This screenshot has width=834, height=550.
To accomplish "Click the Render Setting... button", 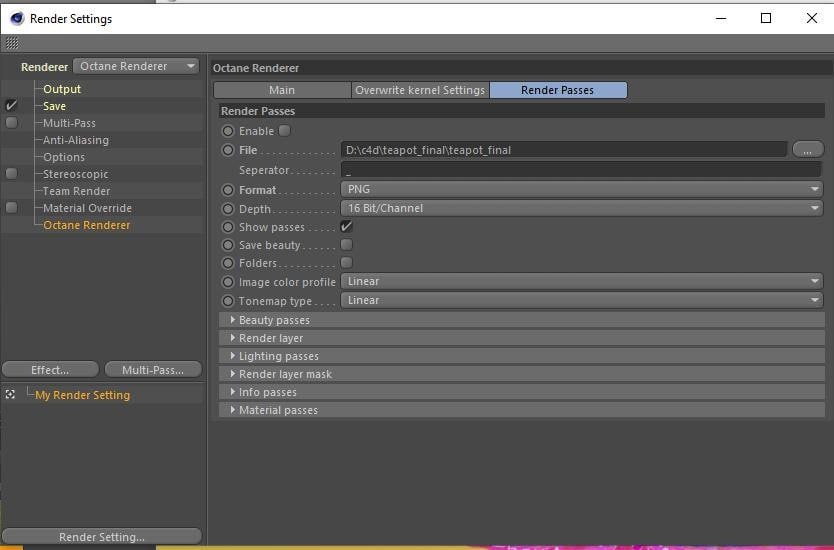I will [x=102, y=536].
